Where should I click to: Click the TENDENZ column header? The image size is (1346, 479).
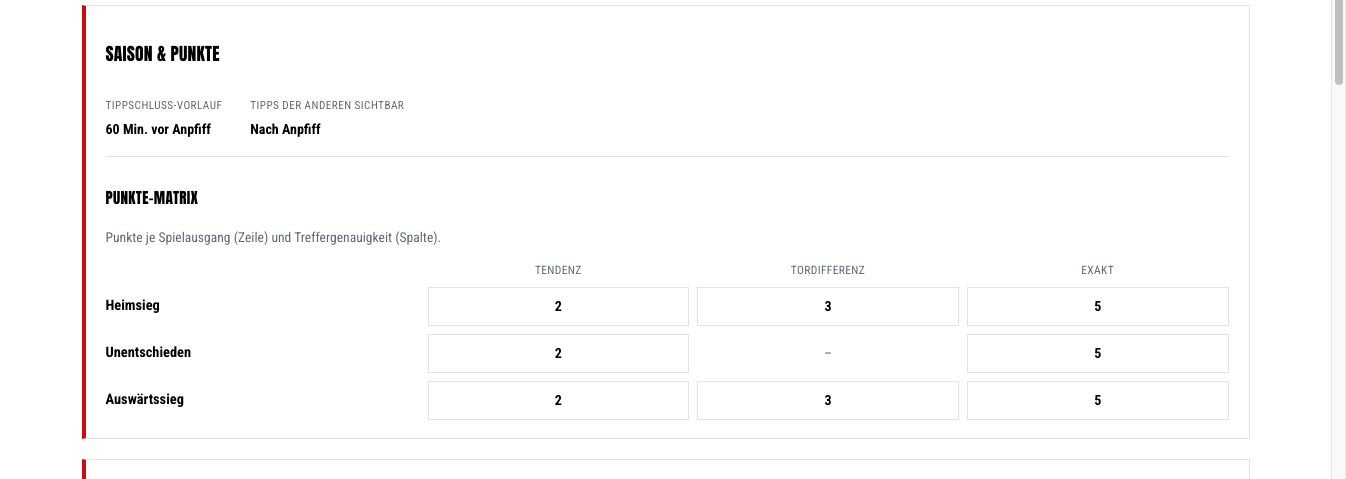(558, 270)
